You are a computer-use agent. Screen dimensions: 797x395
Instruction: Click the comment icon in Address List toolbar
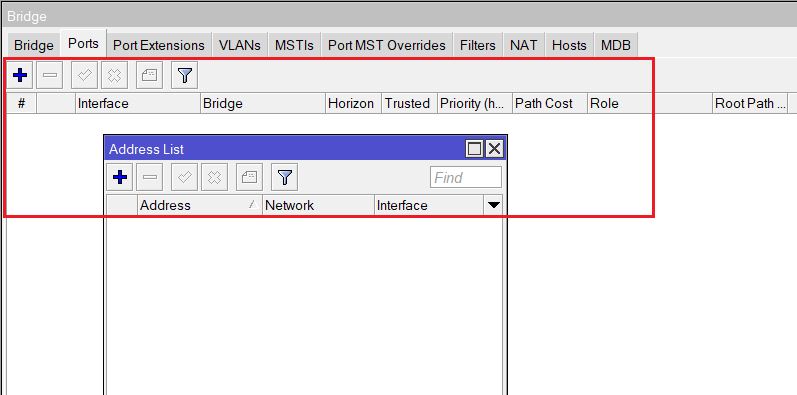coord(250,177)
